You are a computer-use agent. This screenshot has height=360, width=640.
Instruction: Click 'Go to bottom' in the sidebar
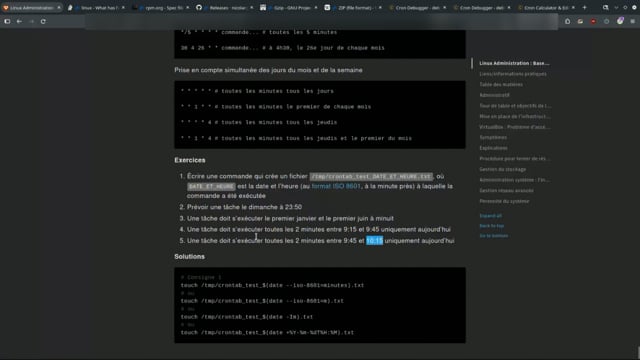coord(493,236)
